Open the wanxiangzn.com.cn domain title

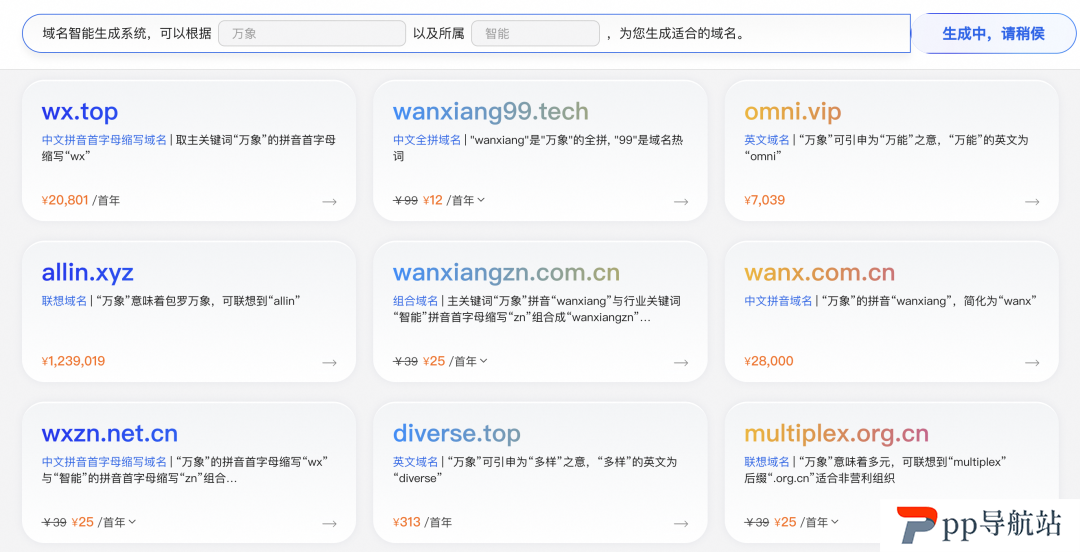tap(506, 273)
